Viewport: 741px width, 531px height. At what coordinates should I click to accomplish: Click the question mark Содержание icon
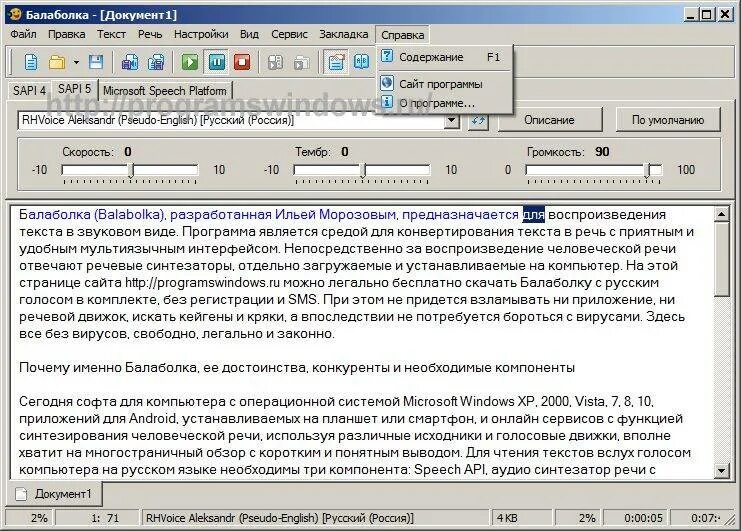click(x=387, y=56)
